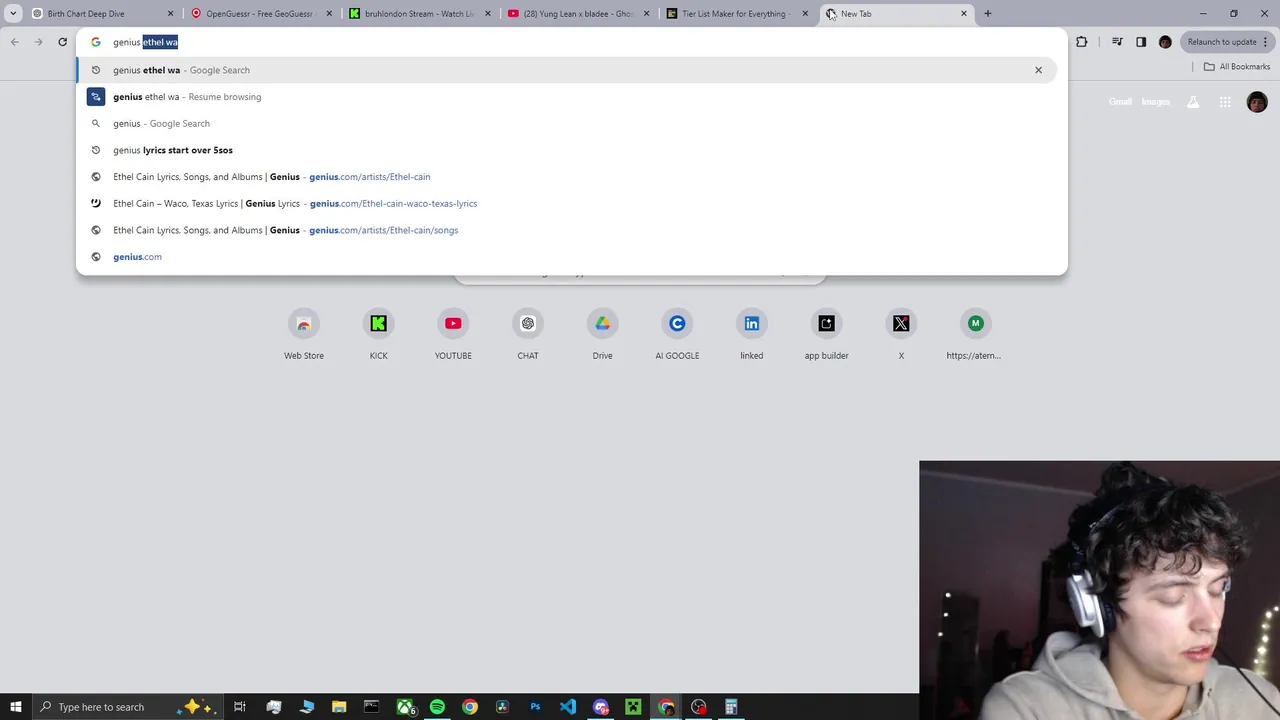
Task: Close the Birth Chart Deep Dive tab
Action: click(x=170, y=14)
